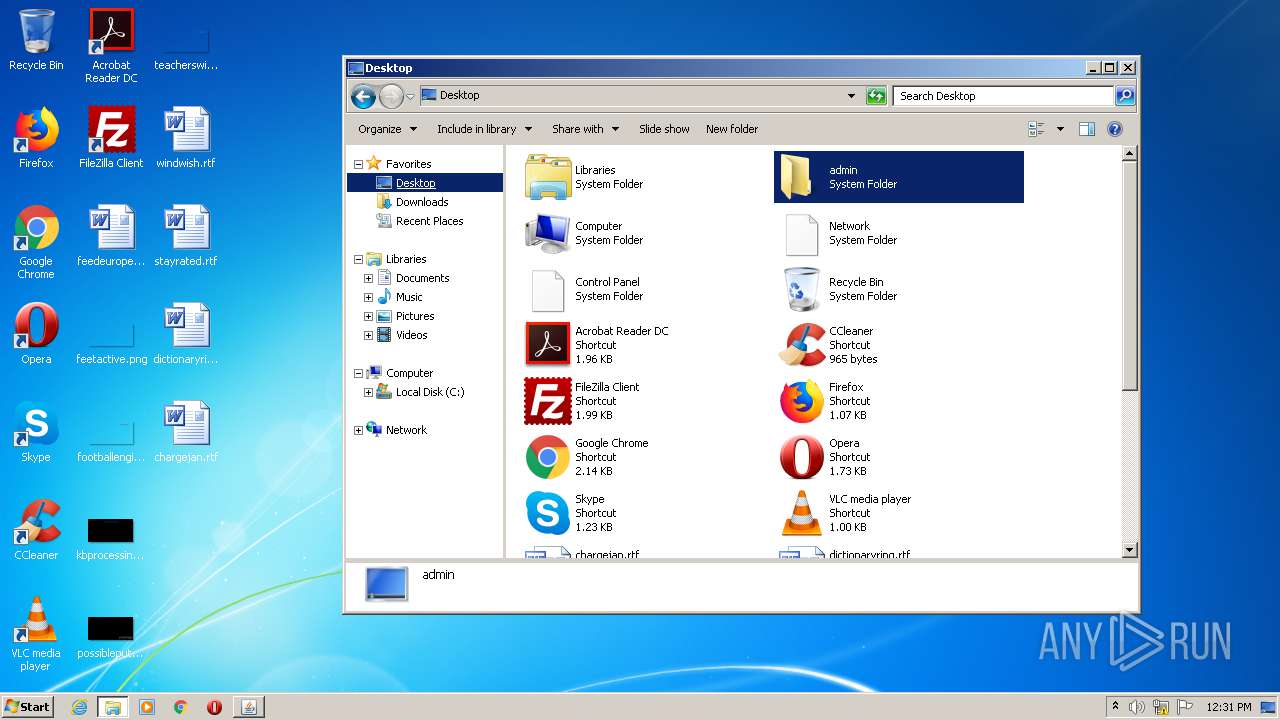Expand the Network tree node

tap(358, 430)
